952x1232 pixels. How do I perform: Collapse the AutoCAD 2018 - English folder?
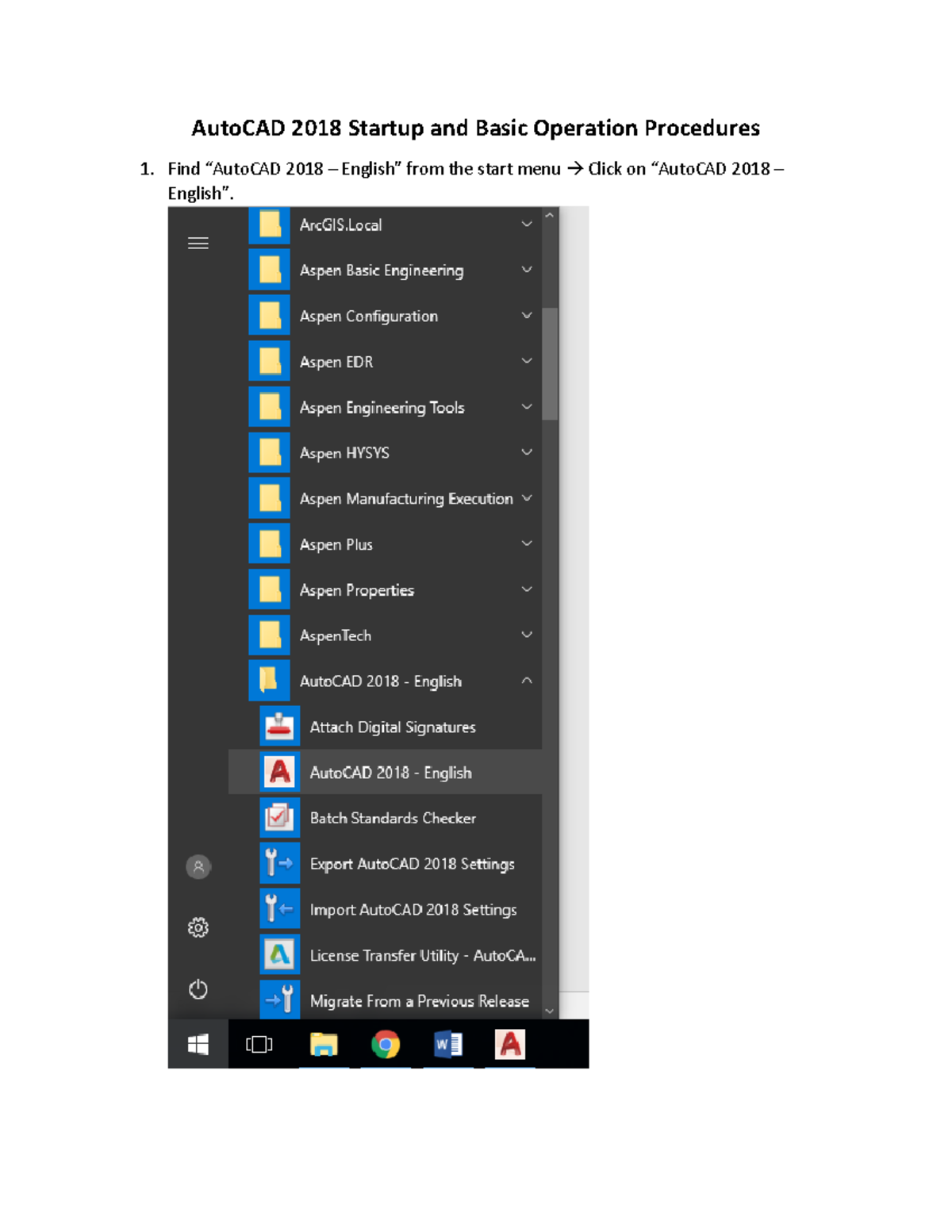(x=526, y=681)
